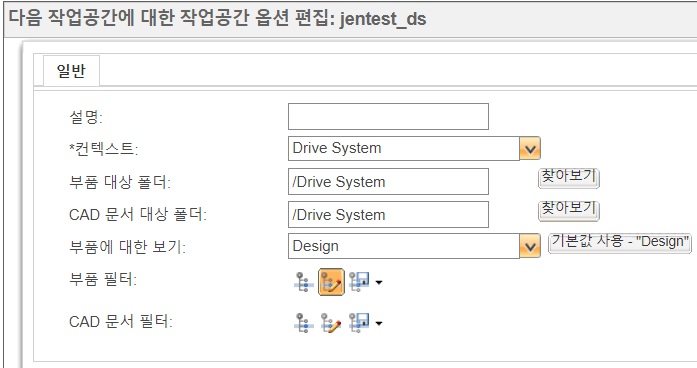Click the 부품에 대한 보기: label
The height and width of the screenshot is (368, 697).
[128, 247]
